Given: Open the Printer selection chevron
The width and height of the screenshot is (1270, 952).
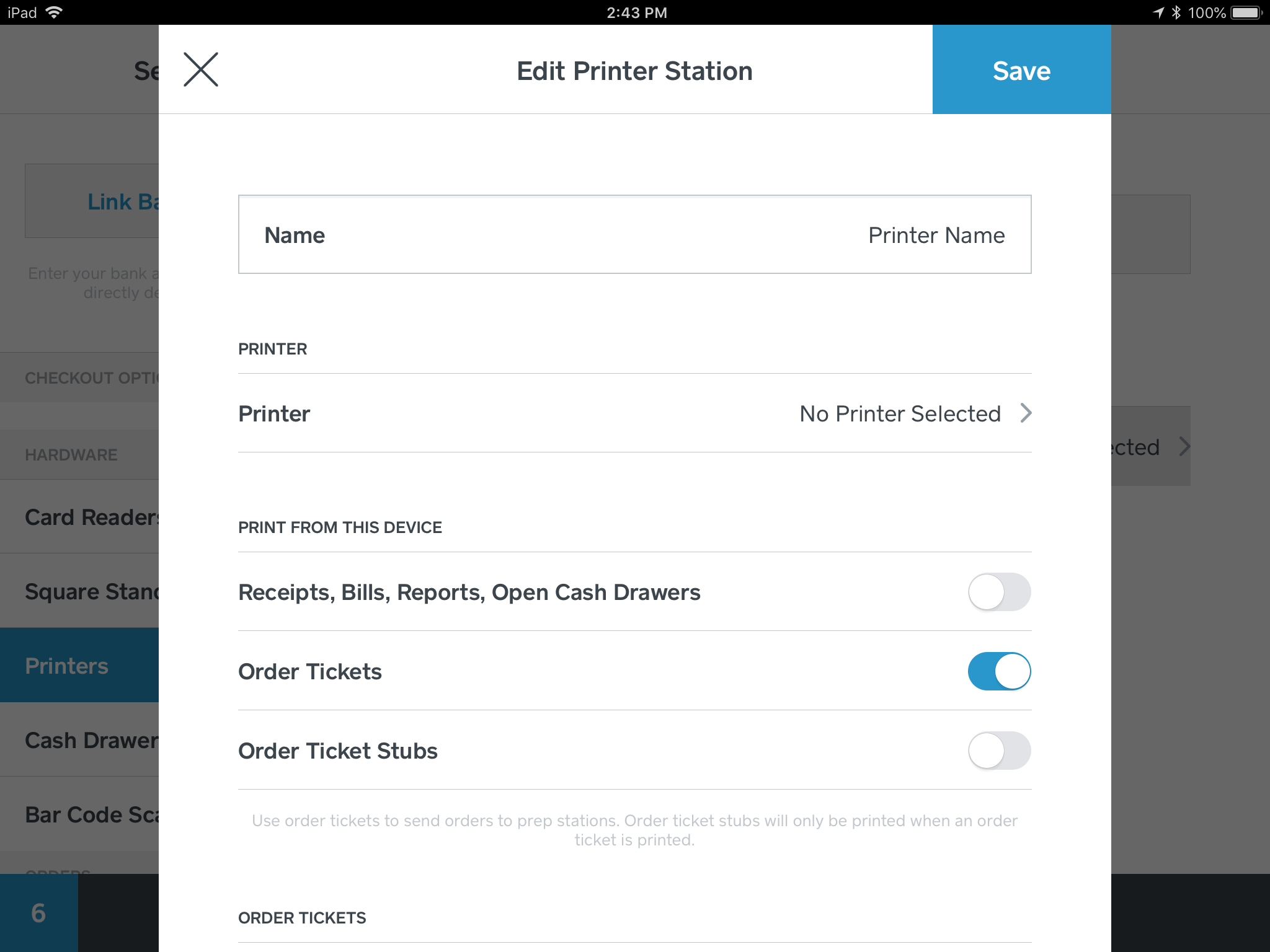Looking at the screenshot, I should [x=1026, y=413].
